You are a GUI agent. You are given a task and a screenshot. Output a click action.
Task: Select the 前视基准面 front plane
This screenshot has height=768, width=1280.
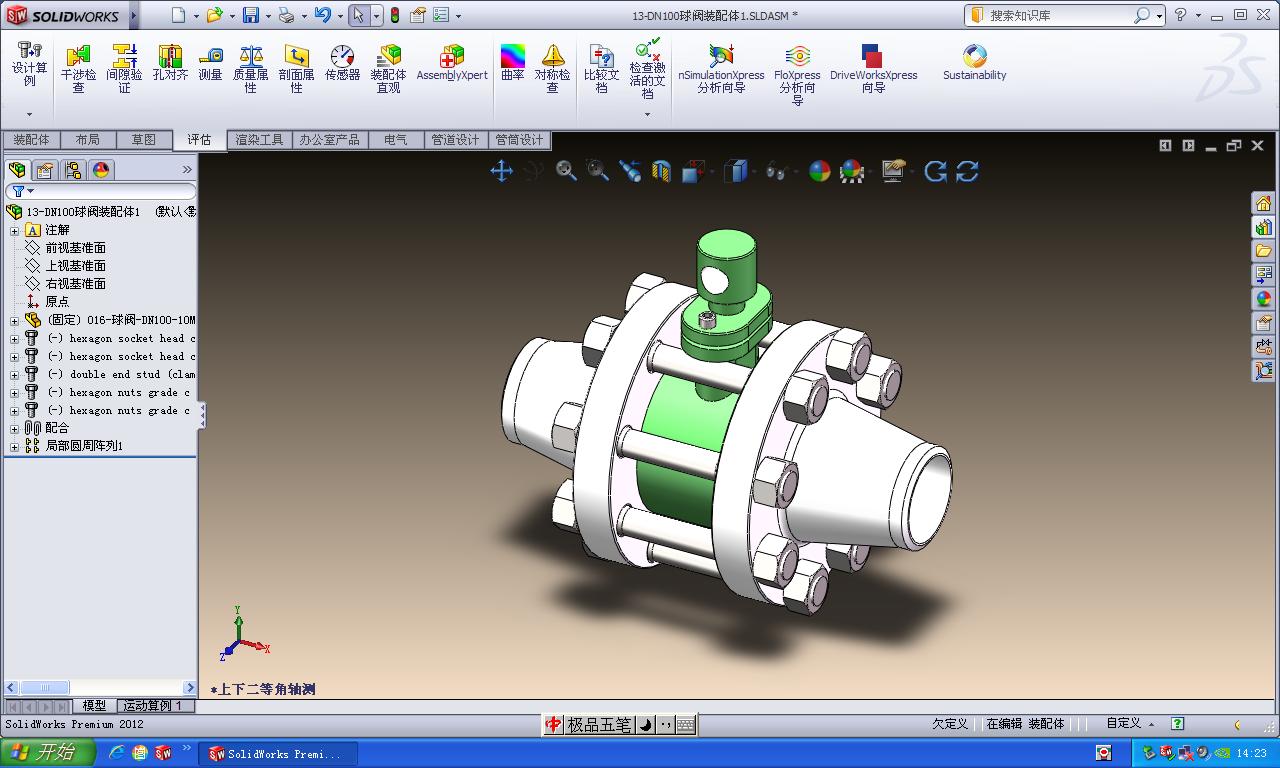[x=66, y=248]
